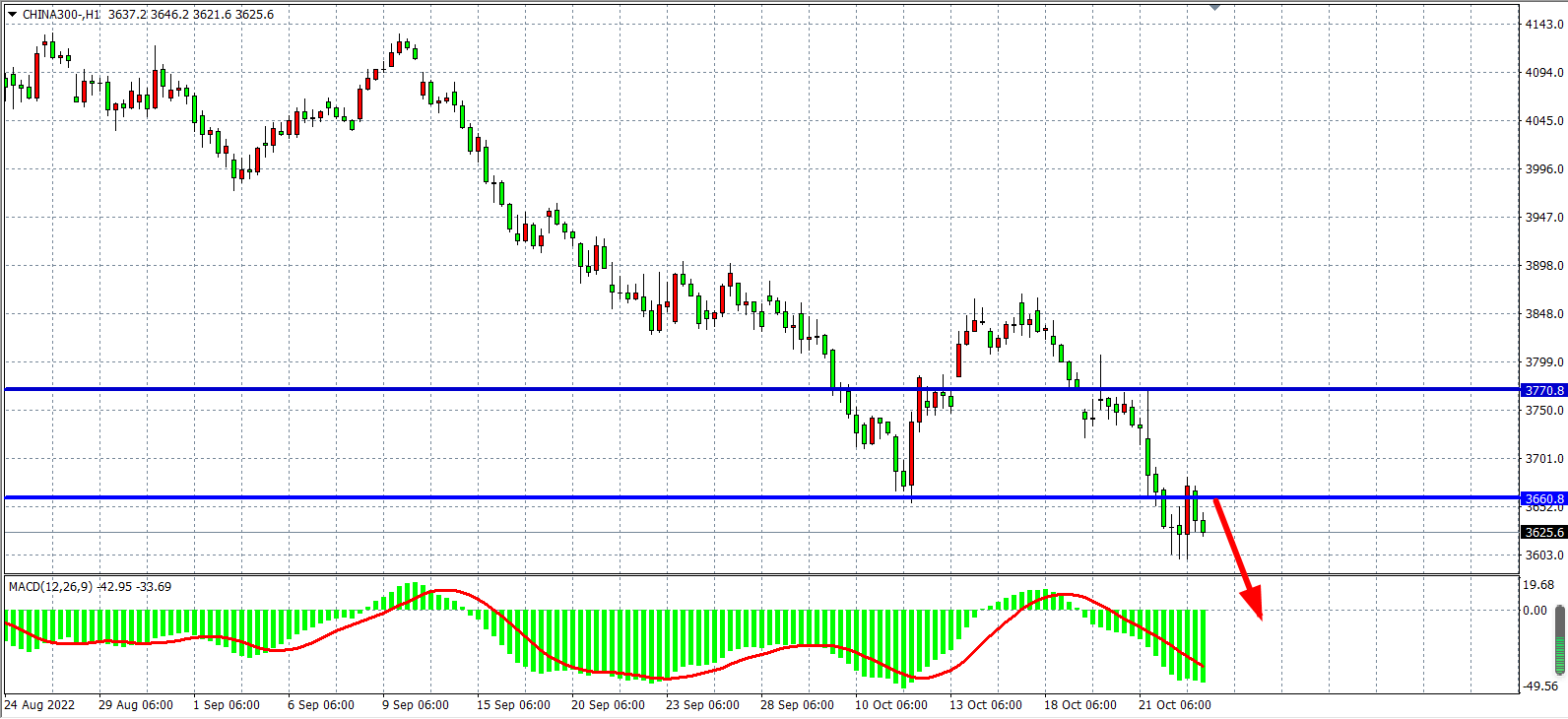Click the MACD(12,26,9) indicator label
The height and width of the screenshot is (719, 1568).
click(50, 587)
